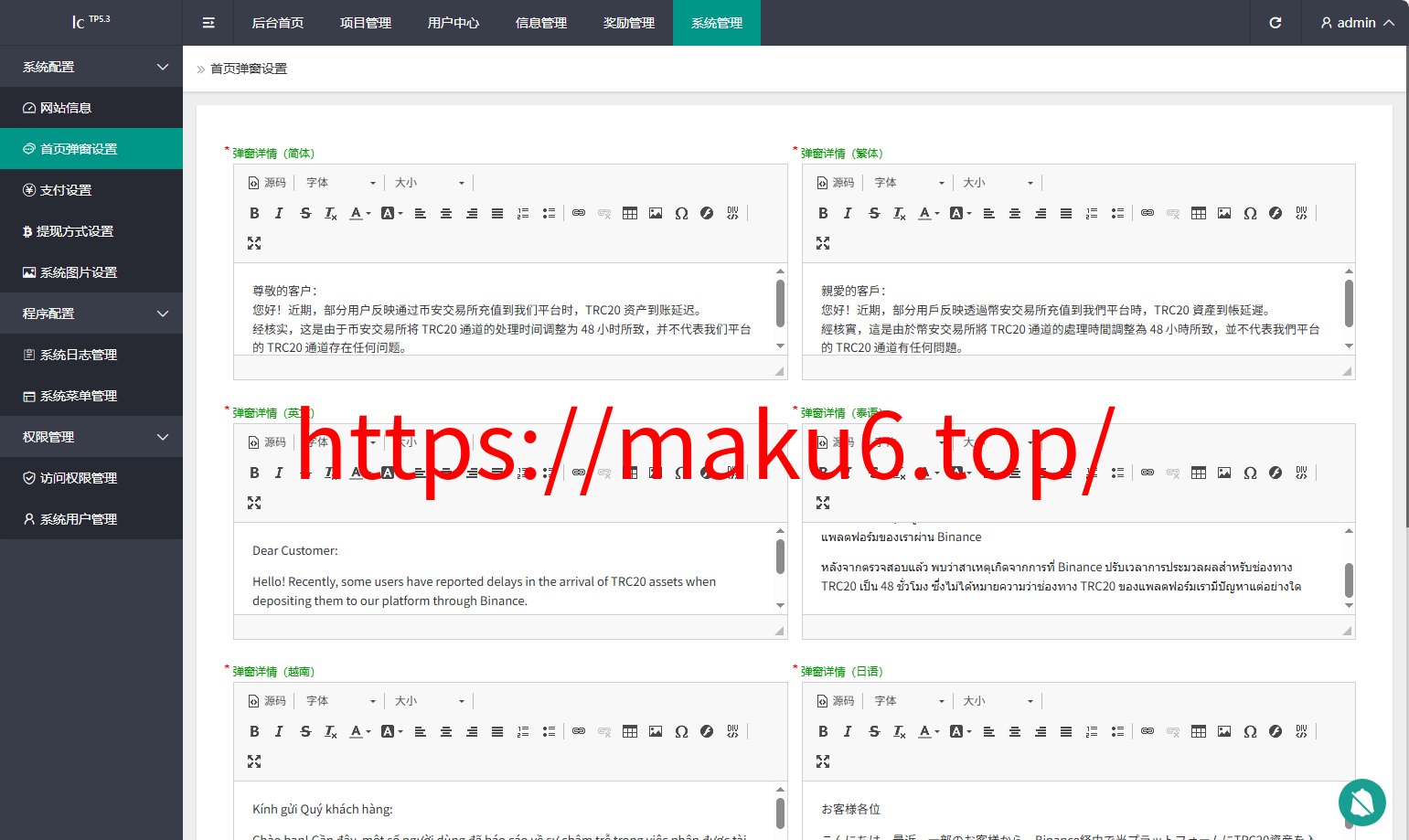Click 源码 source button in 繁体 editor
This screenshot has width=1409, height=840.
point(836,183)
